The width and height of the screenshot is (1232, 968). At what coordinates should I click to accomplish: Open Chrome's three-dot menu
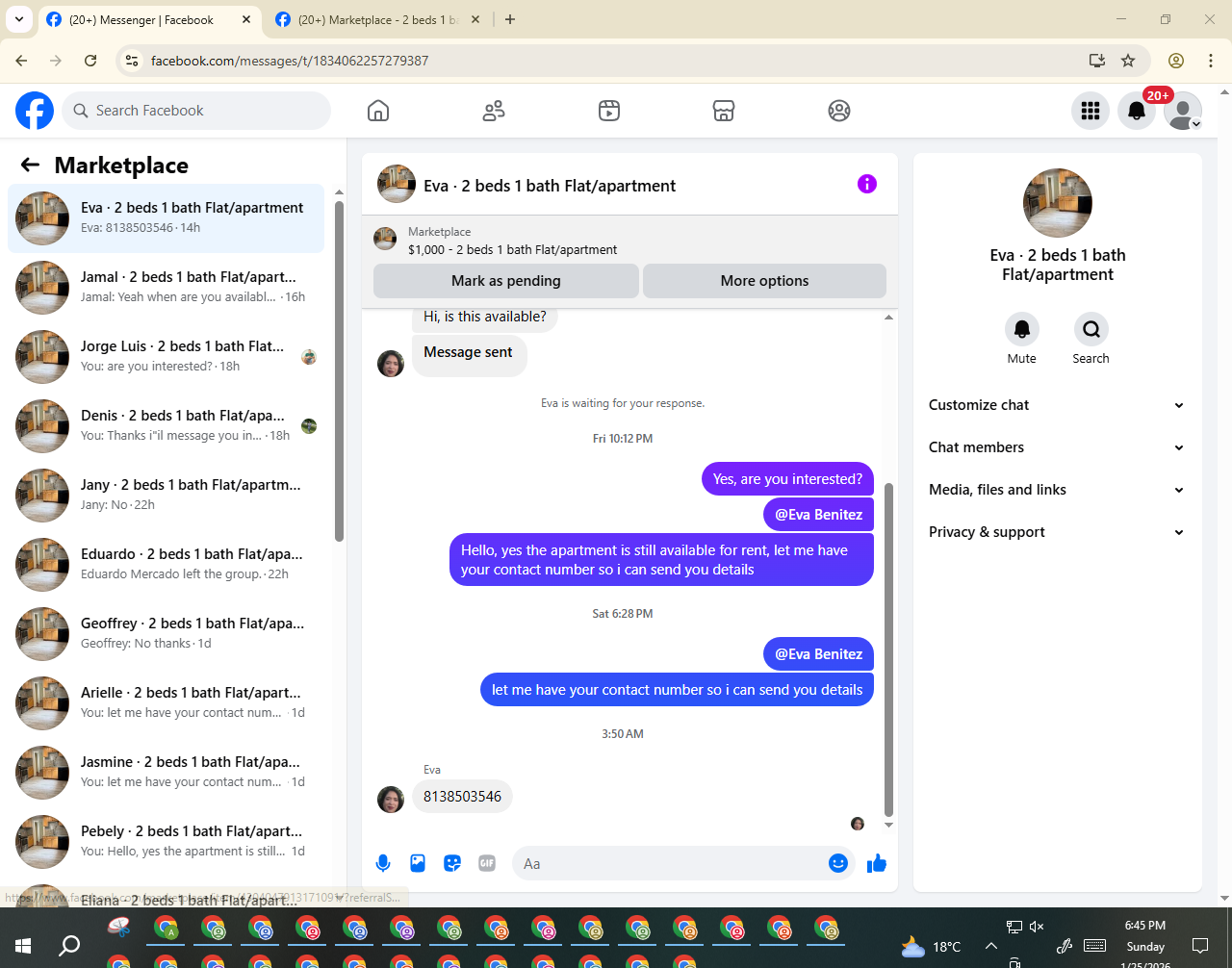coord(1210,61)
